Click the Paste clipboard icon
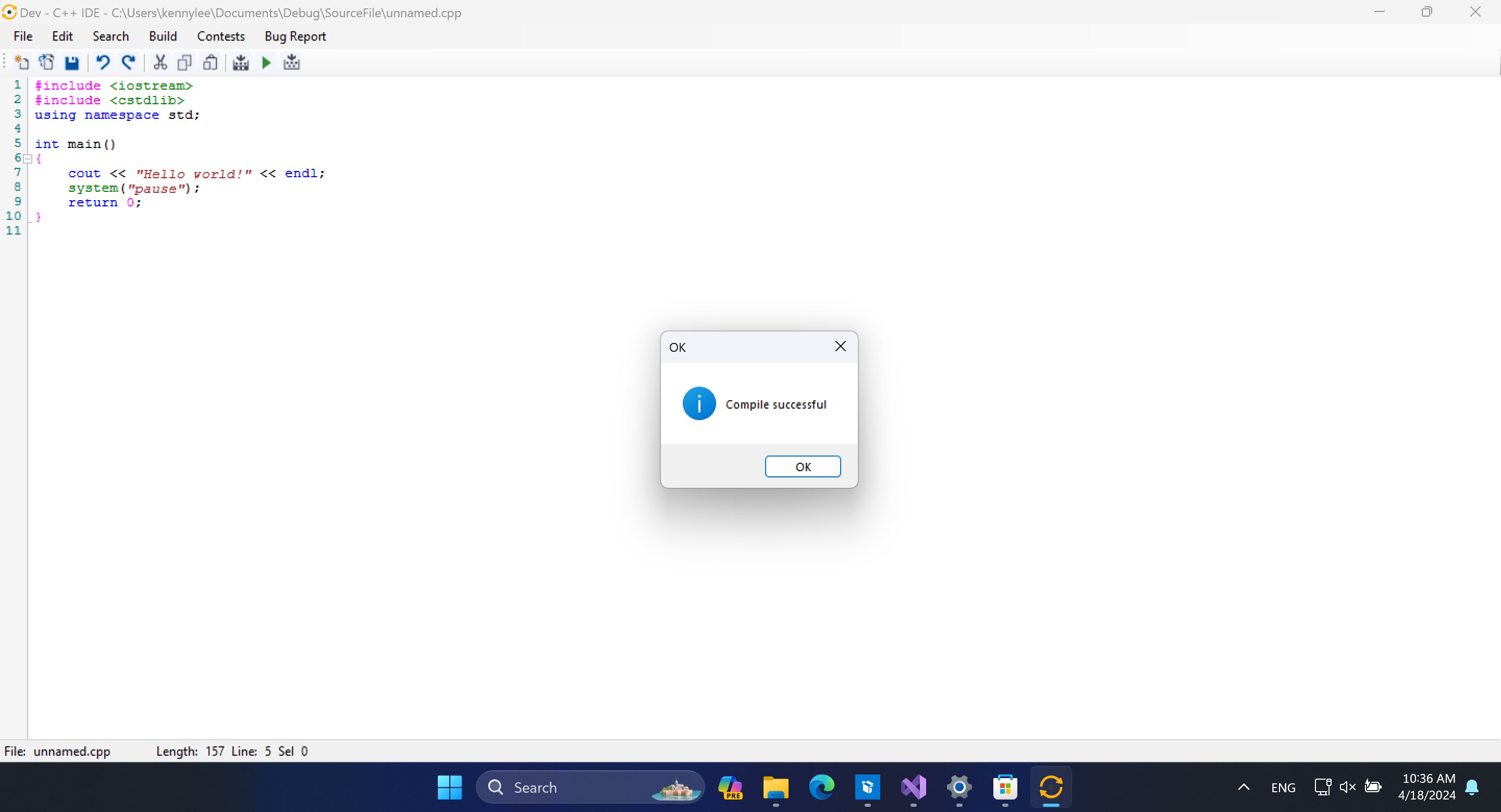Screen dimensions: 1501x812 click(210, 63)
